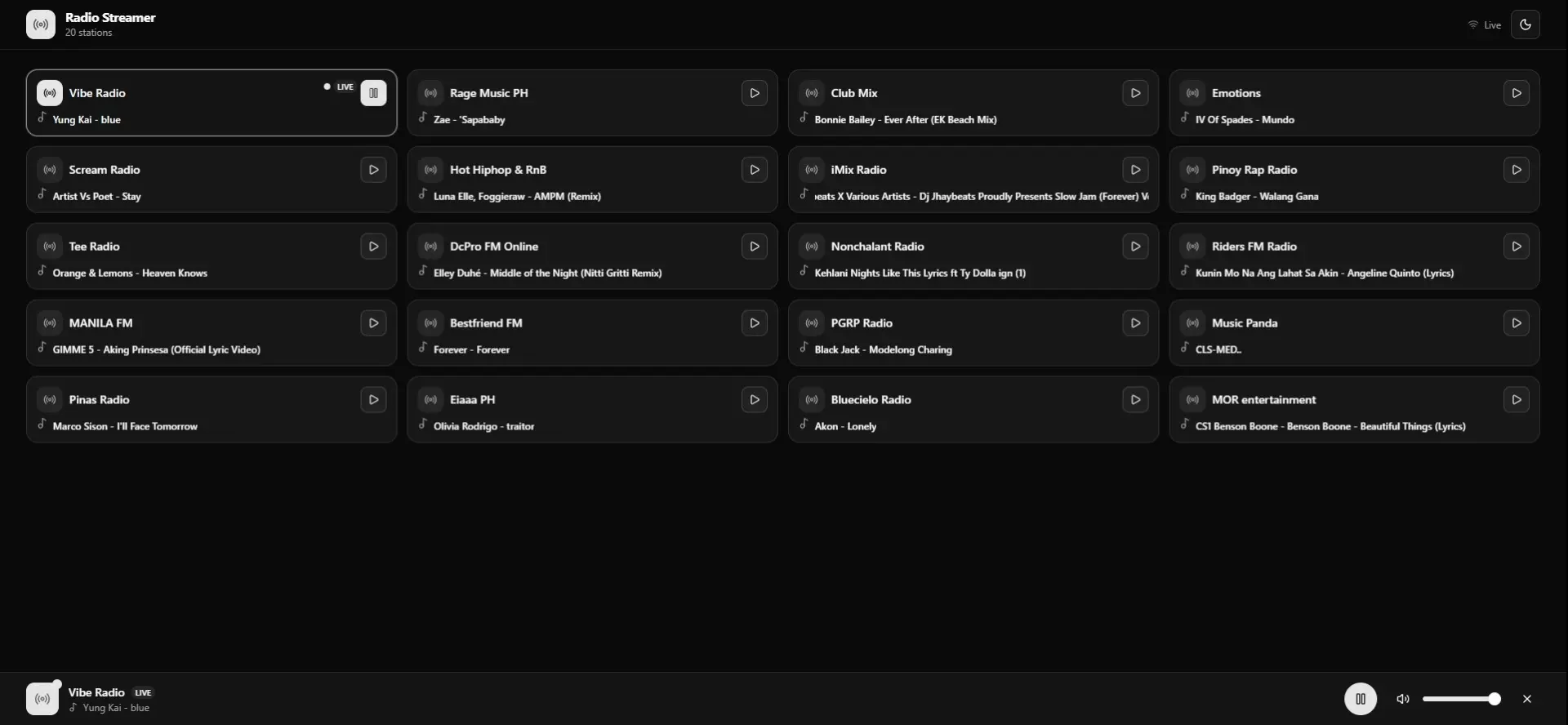Screen dimensions: 1568x725
Task: Click the Live status indicator in header
Action: pyautogui.click(x=1485, y=25)
